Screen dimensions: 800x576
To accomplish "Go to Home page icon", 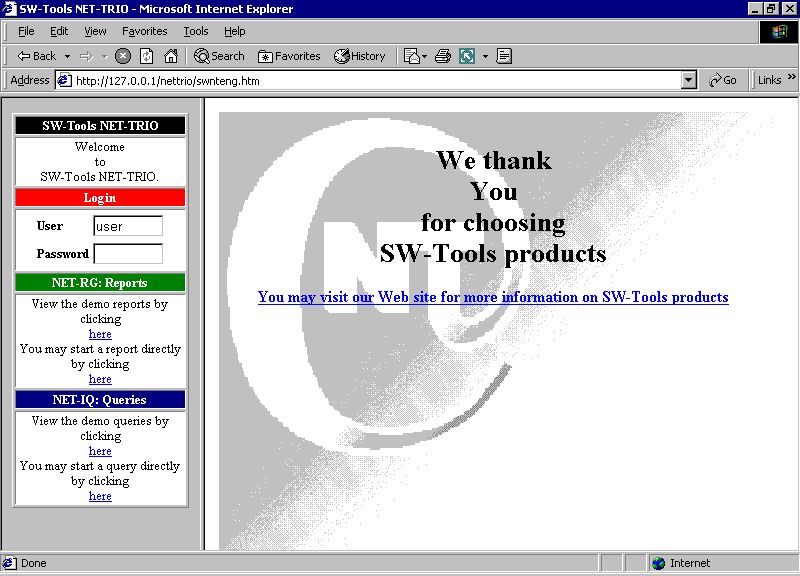I will tap(171, 56).
